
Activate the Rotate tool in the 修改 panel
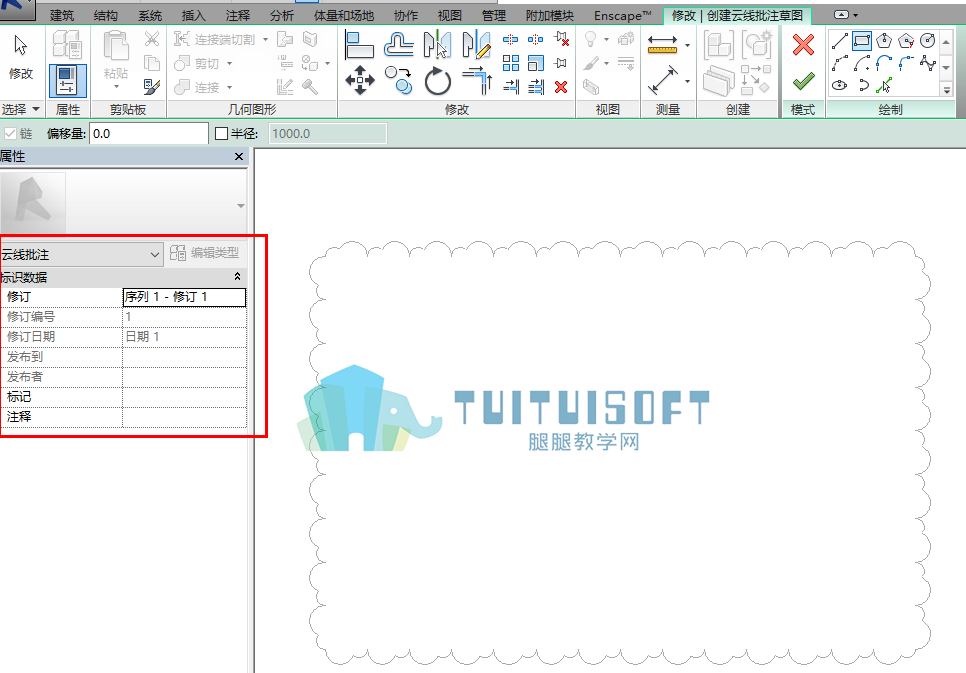click(437, 81)
